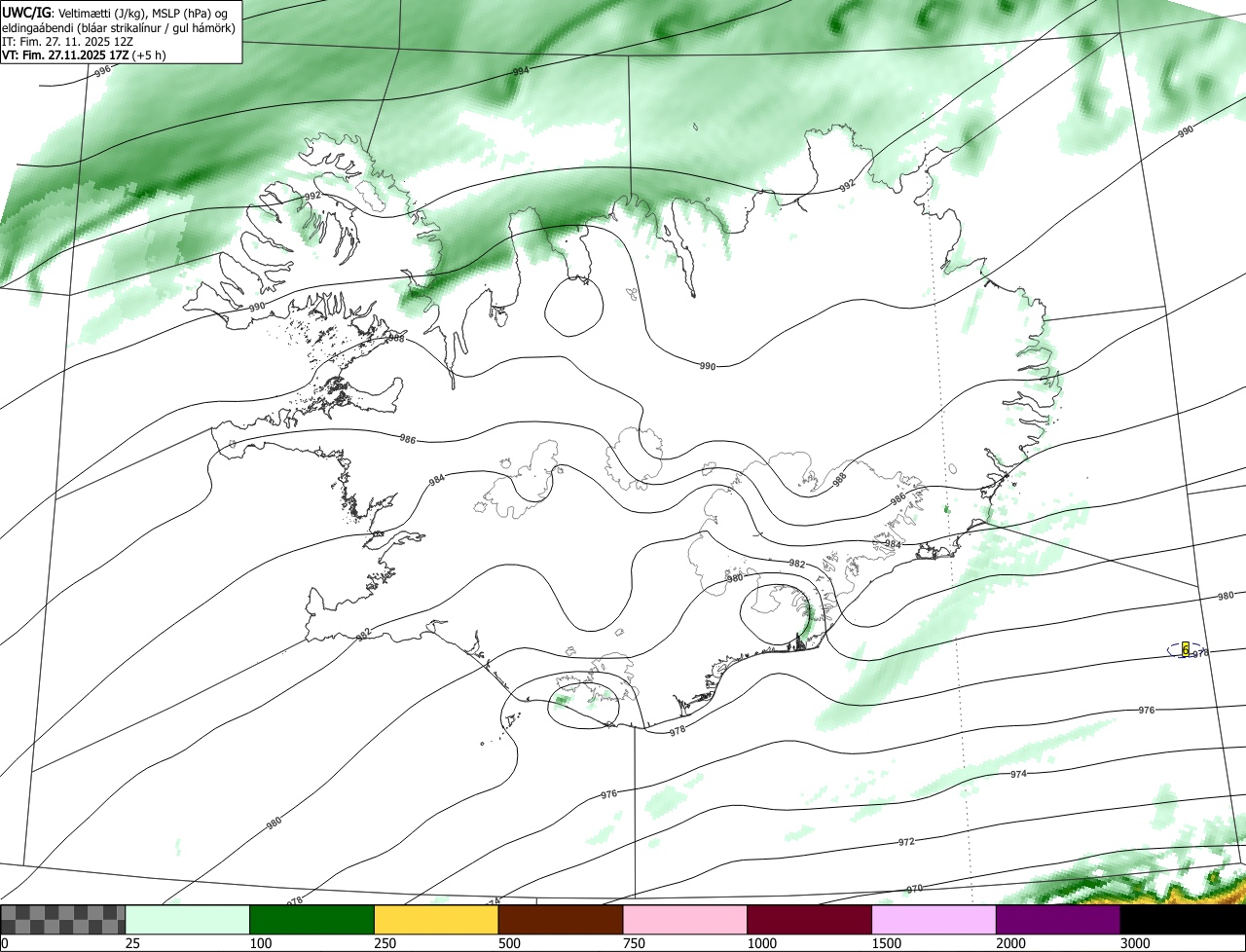
Task: Click the legend scale value 500
Action: tap(509, 943)
